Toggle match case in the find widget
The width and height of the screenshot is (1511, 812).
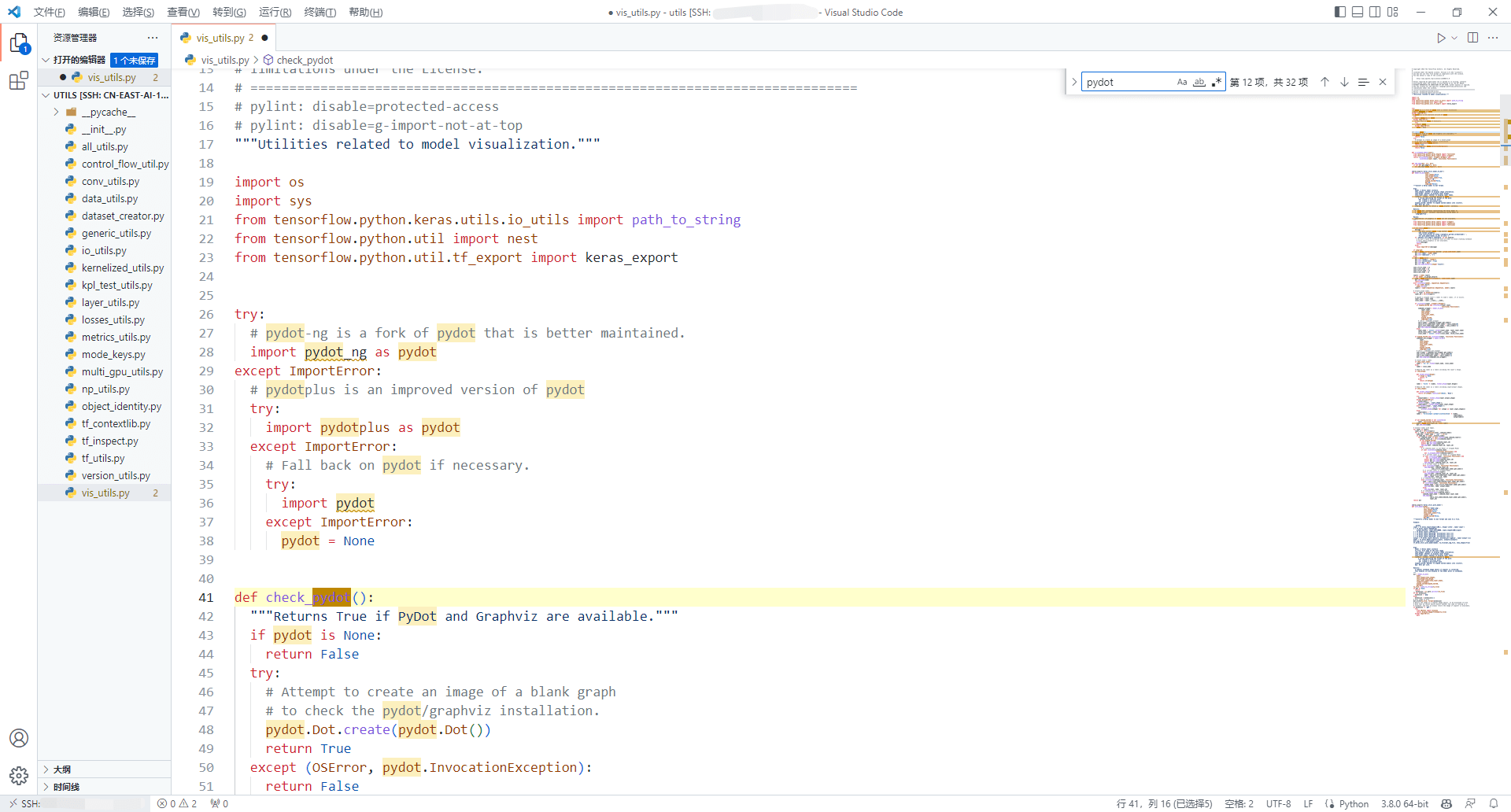(1182, 81)
